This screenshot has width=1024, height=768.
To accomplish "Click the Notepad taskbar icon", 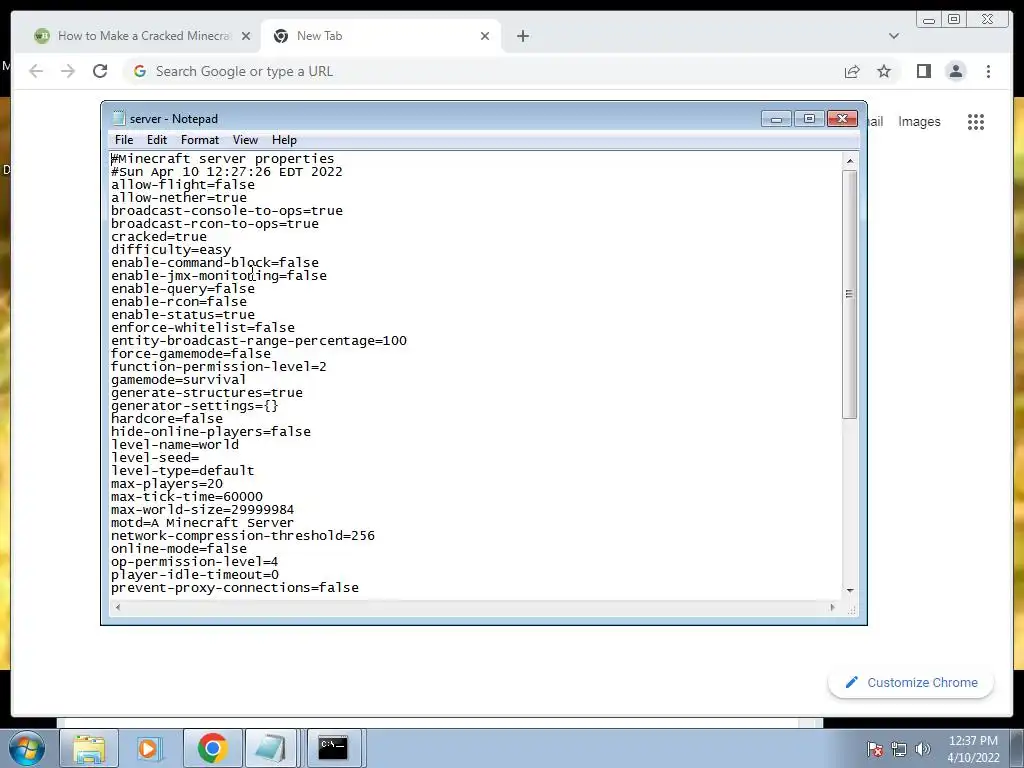I will click(271, 748).
